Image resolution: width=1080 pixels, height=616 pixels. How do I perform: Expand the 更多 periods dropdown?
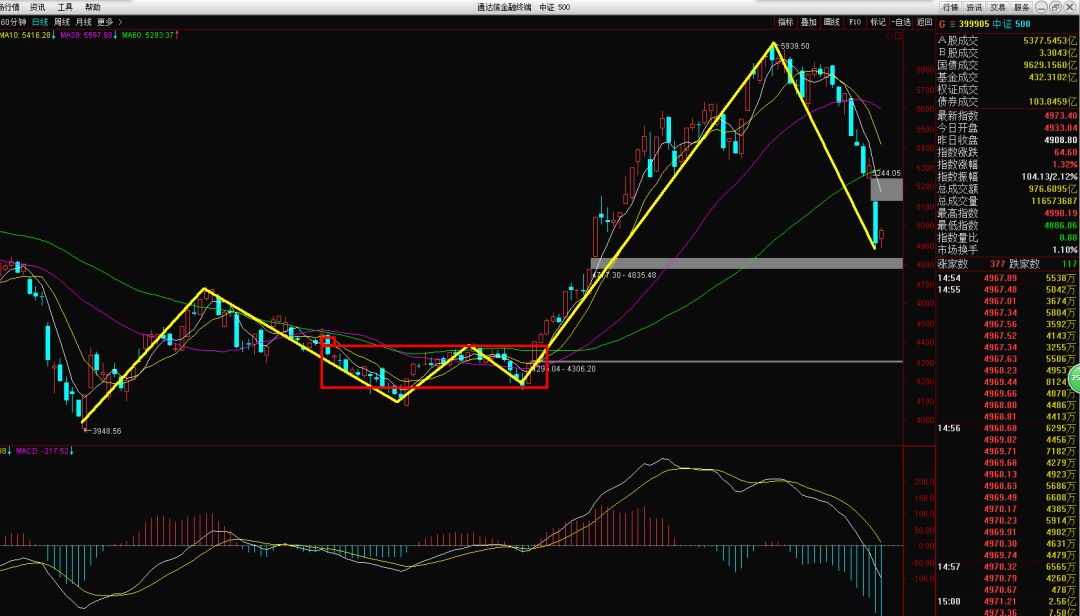[110, 22]
